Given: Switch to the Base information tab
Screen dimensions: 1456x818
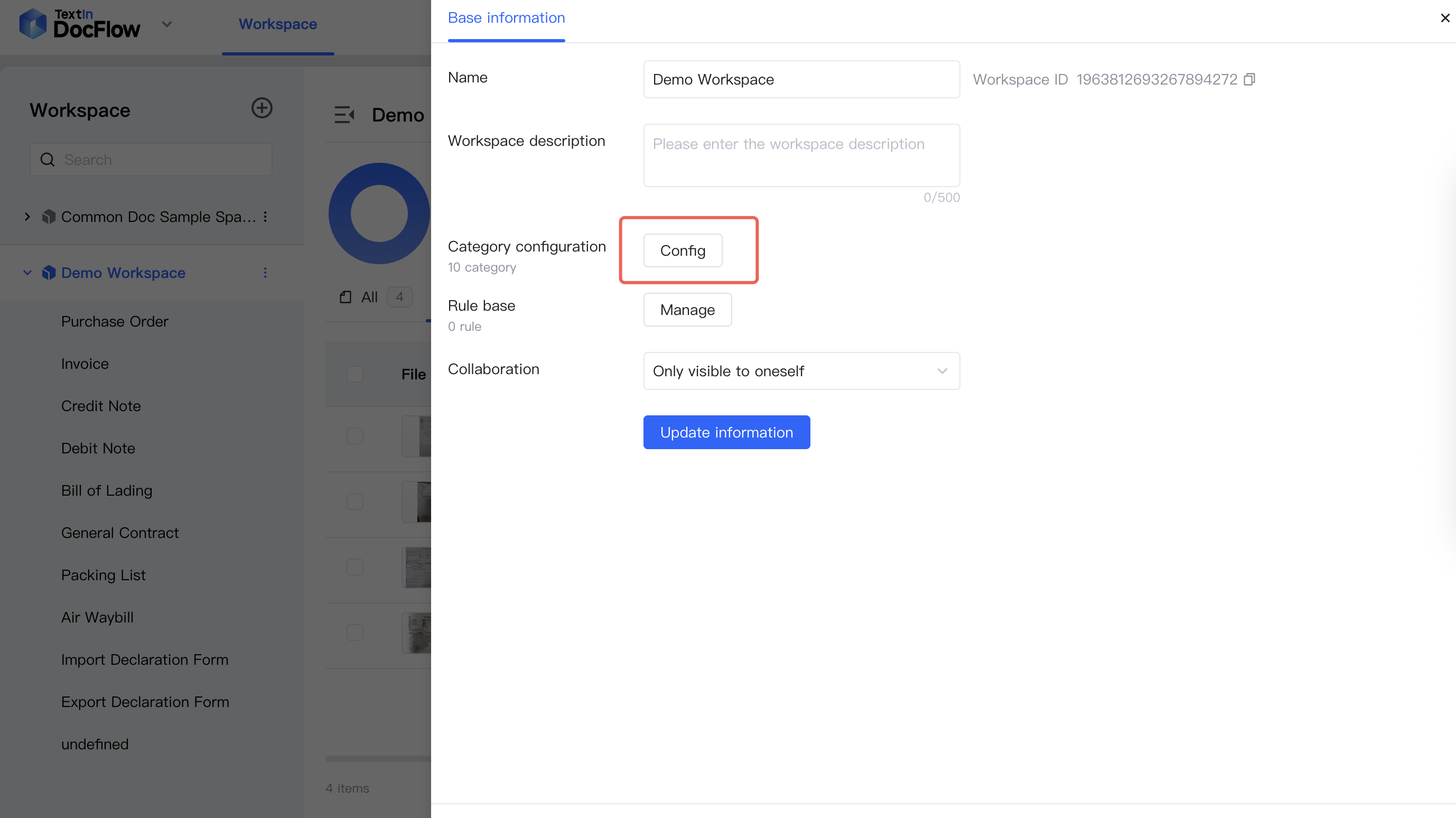Looking at the screenshot, I should point(506,18).
